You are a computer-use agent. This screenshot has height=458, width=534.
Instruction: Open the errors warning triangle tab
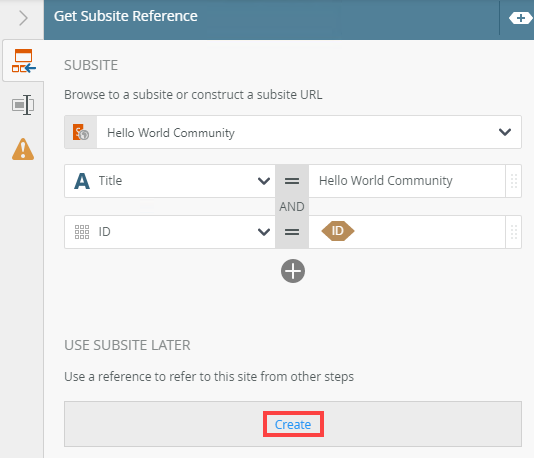click(23, 149)
